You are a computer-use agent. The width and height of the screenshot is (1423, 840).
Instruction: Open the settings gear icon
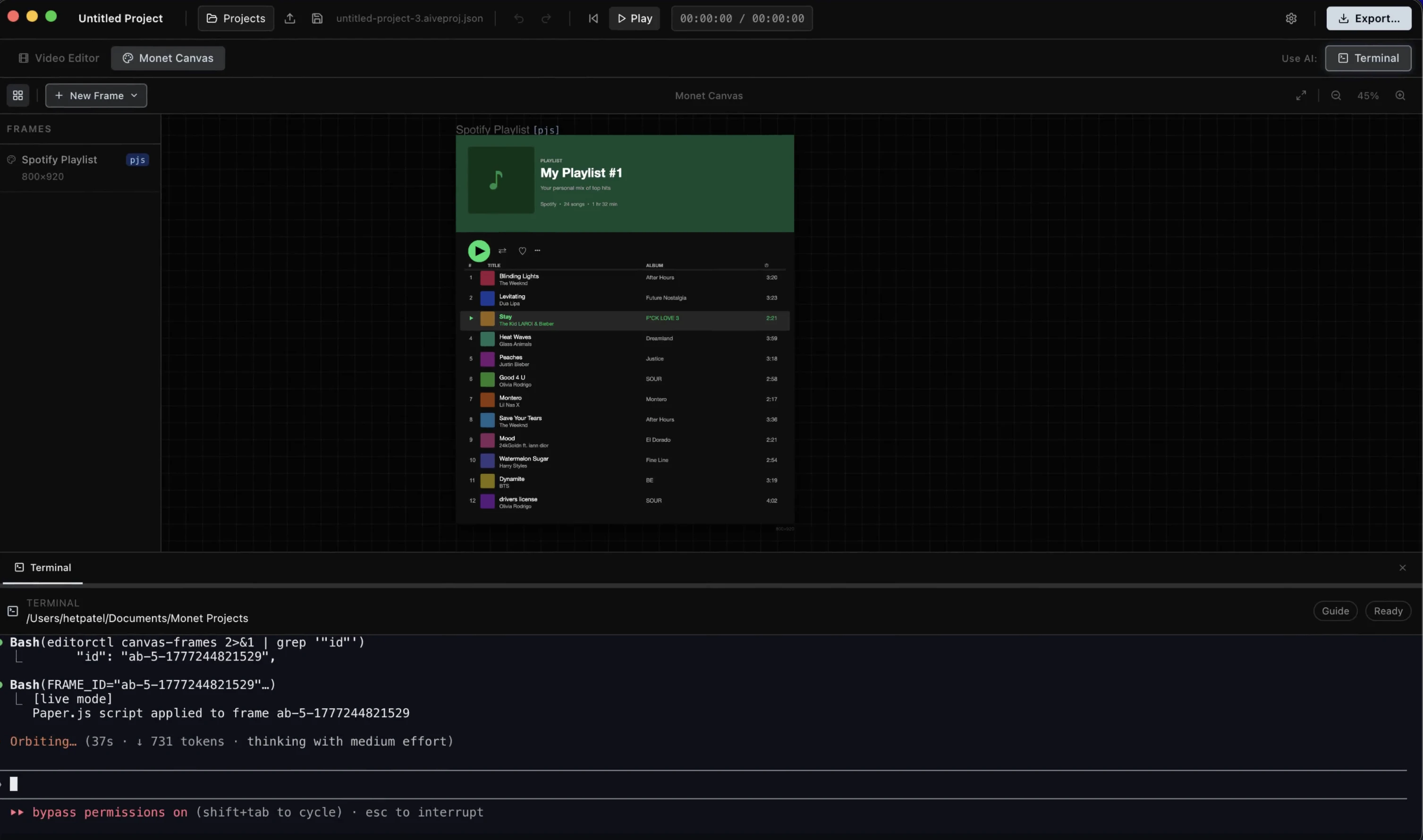coord(1290,19)
